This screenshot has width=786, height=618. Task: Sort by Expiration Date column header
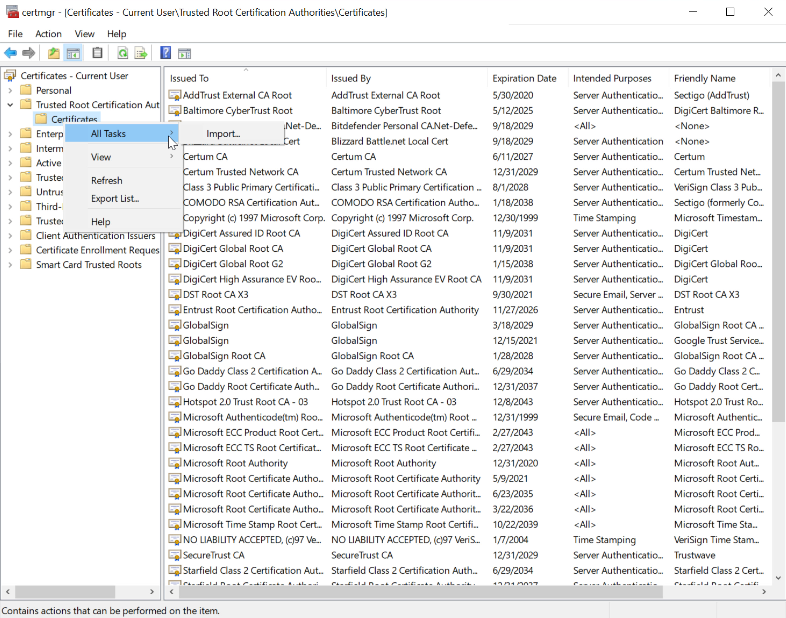[524, 78]
